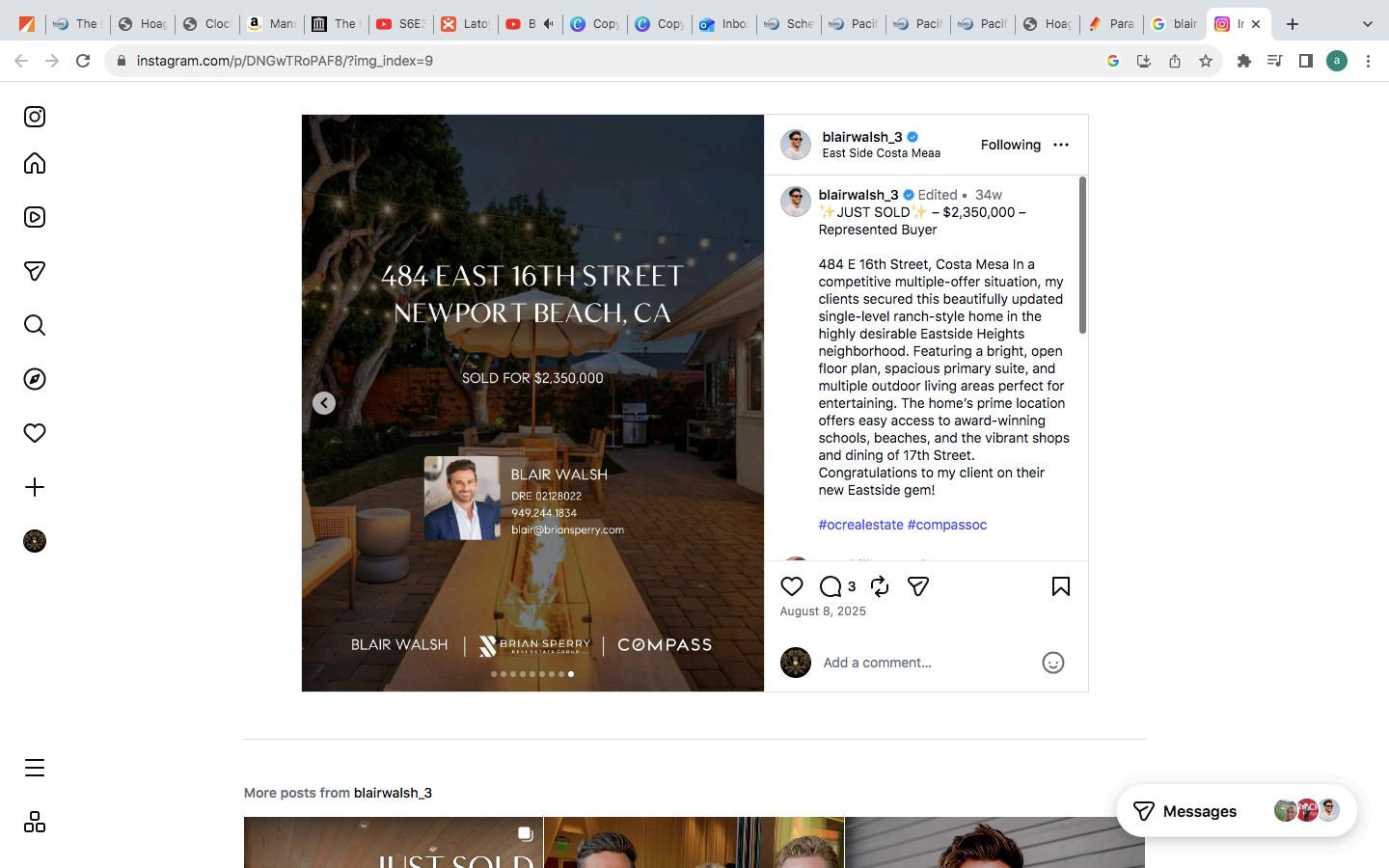This screenshot has height=868, width=1389.
Task: Open the floating Messages panel
Action: (1237, 811)
